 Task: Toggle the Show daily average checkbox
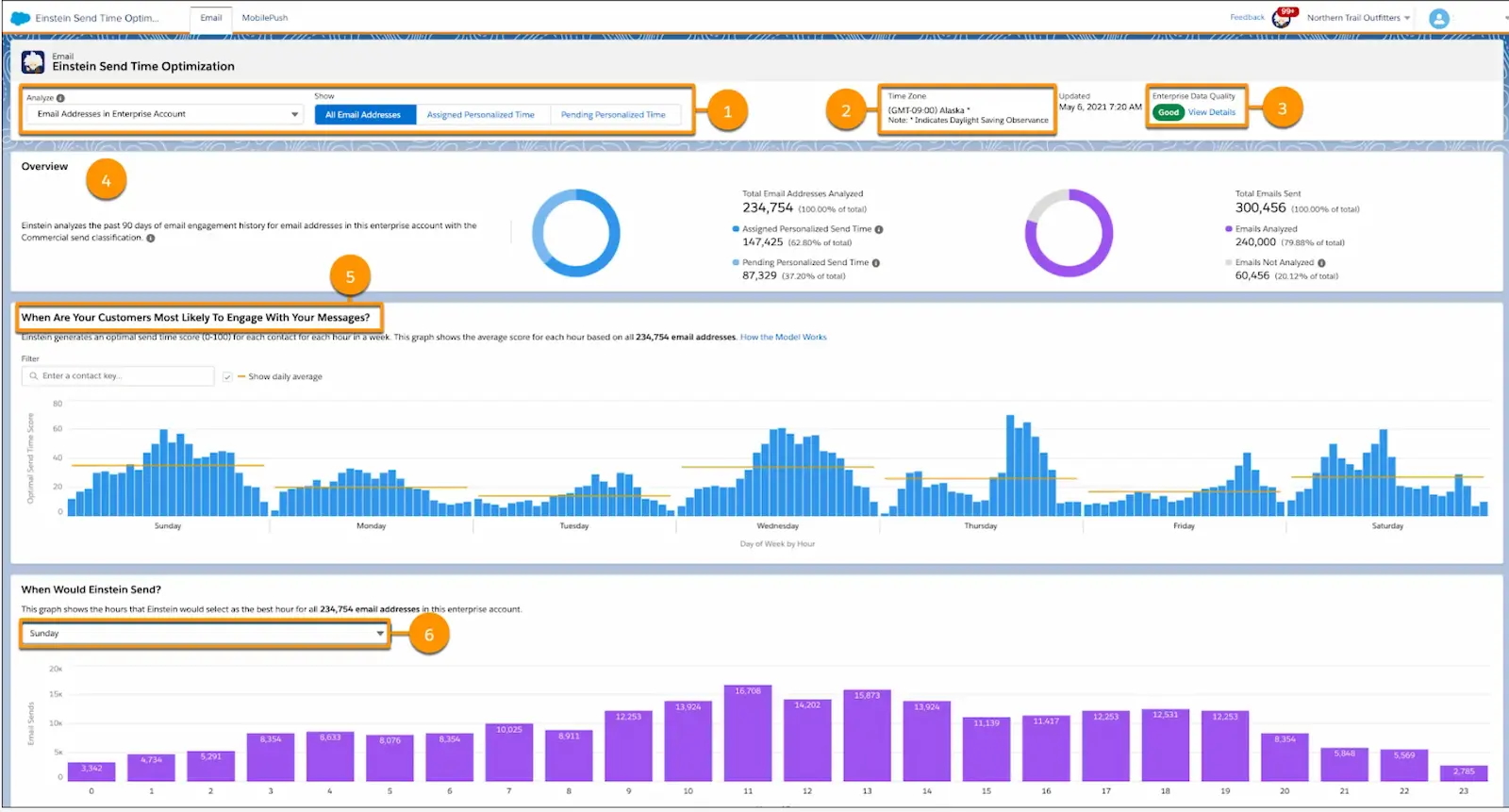coord(227,377)
